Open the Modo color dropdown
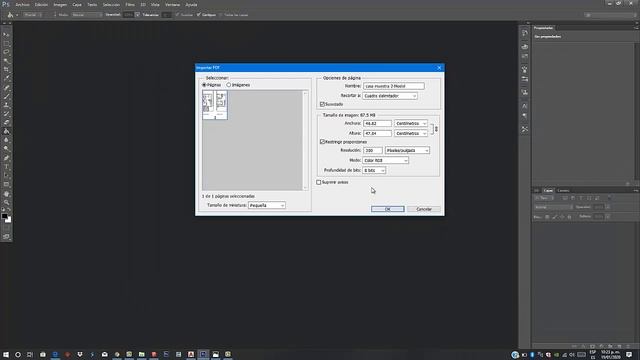 tap(385, 160)
